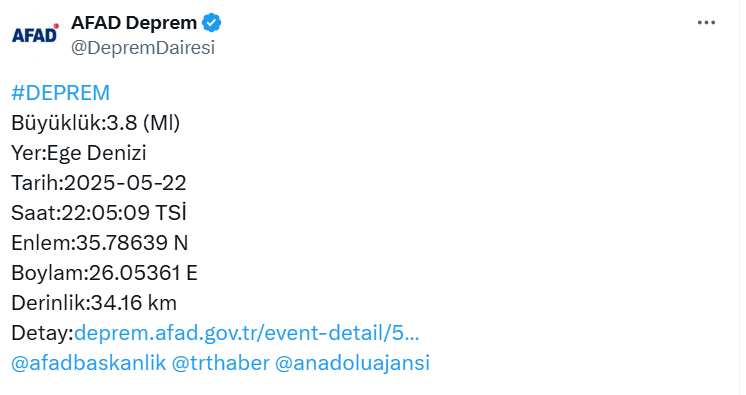
Task: Click the Büyüklük label word
Action: pos(56,123)
